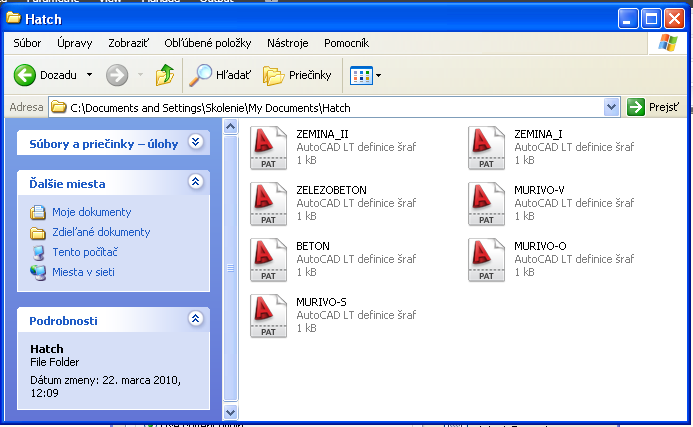Open the Moje dokumenty link
693x427 pixels.
point(91,212)
